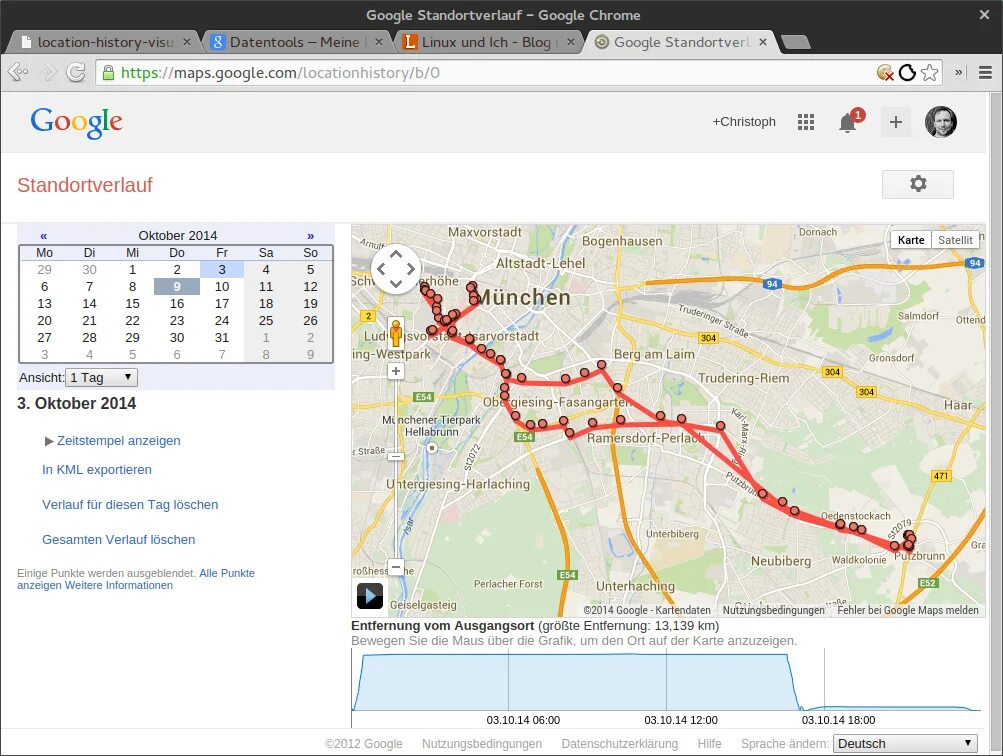
Task: Open +Christoph profile link
Action: (x=744, y=122)
